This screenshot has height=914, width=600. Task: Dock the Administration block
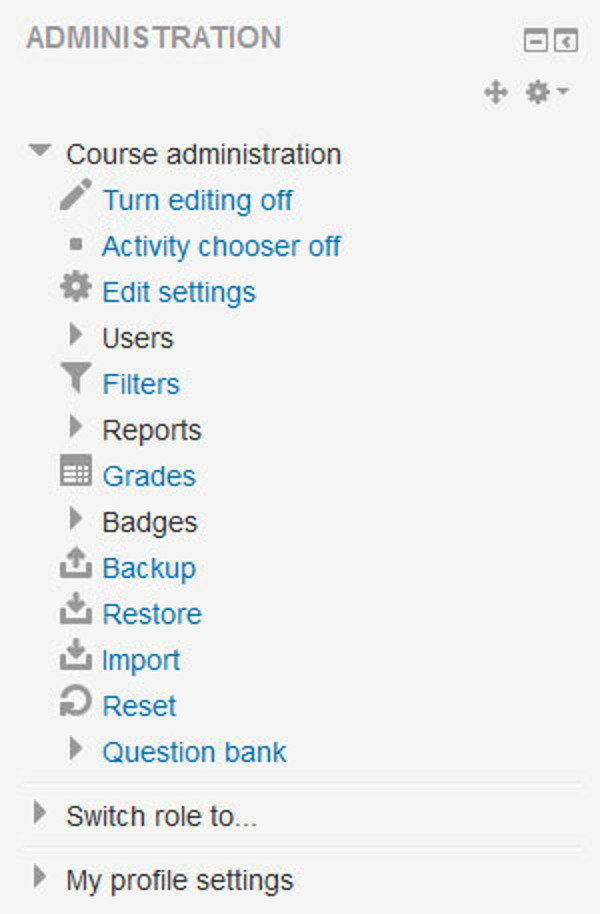566,41
